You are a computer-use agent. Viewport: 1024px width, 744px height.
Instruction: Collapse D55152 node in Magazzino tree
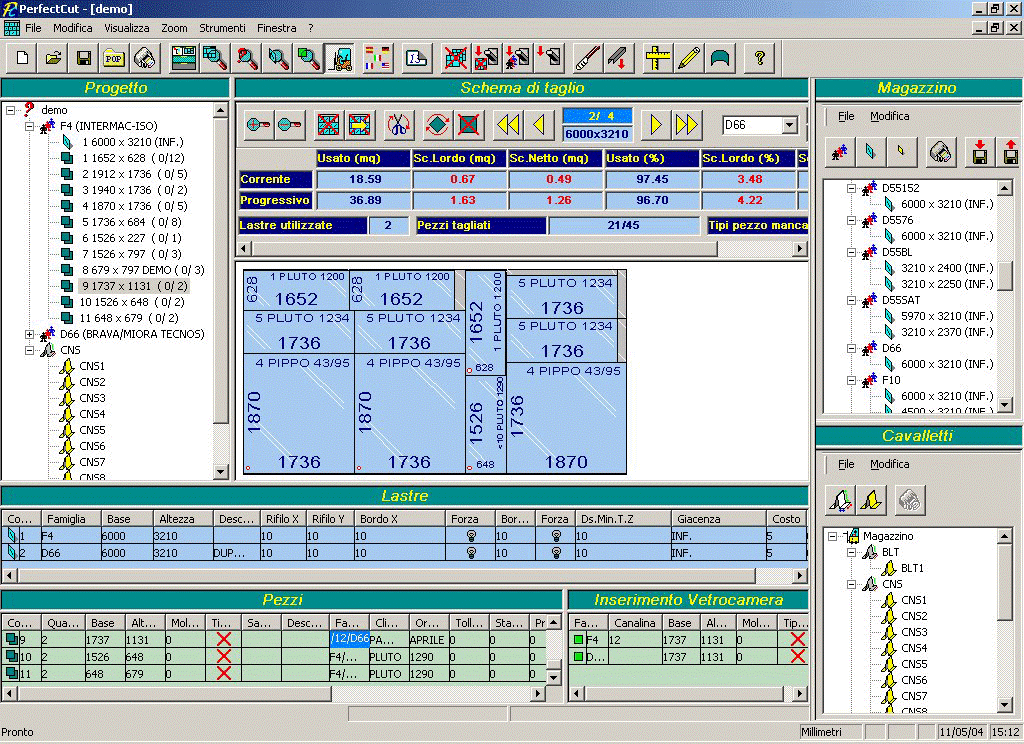(x=852, y=188)
